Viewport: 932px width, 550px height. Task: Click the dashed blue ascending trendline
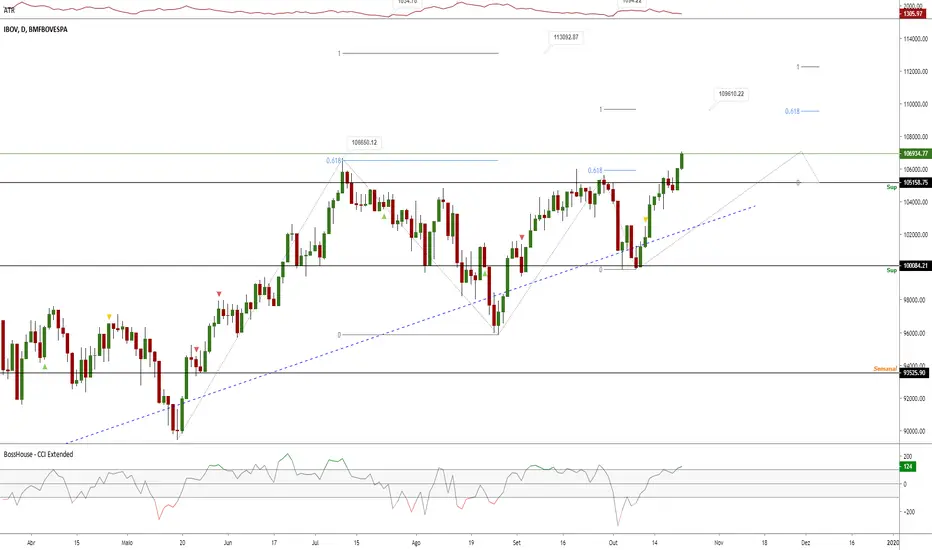(410, 326)
